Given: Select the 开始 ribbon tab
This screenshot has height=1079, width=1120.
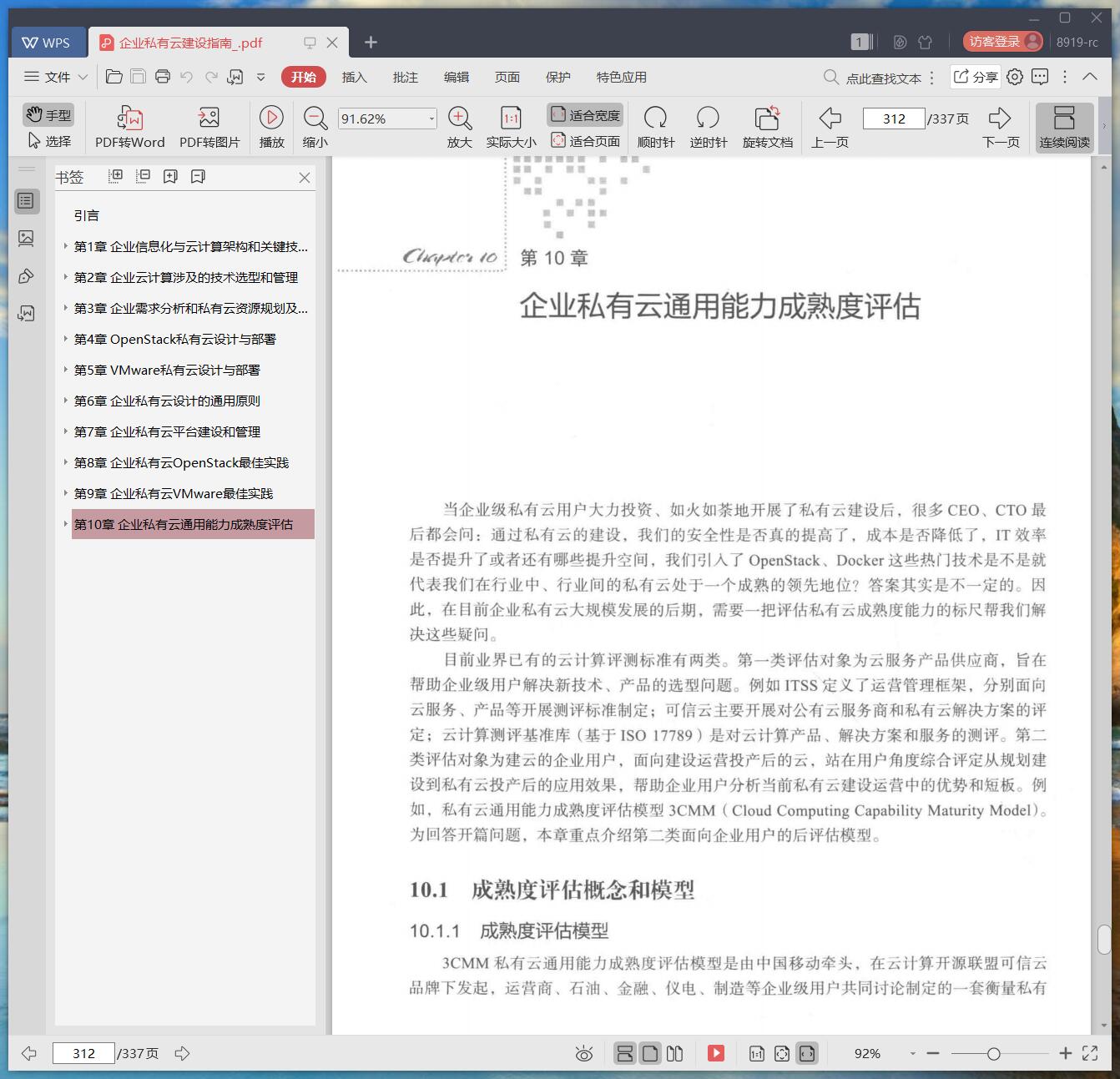Looking at the screenshot, I should [x=303, y=77].
